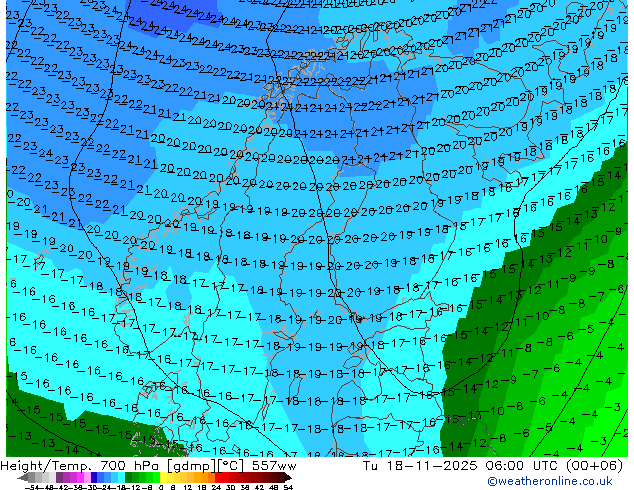The image size is (634, 490).
Task: Click the '-54' minimum value on the legend
Action: (32, 488)
